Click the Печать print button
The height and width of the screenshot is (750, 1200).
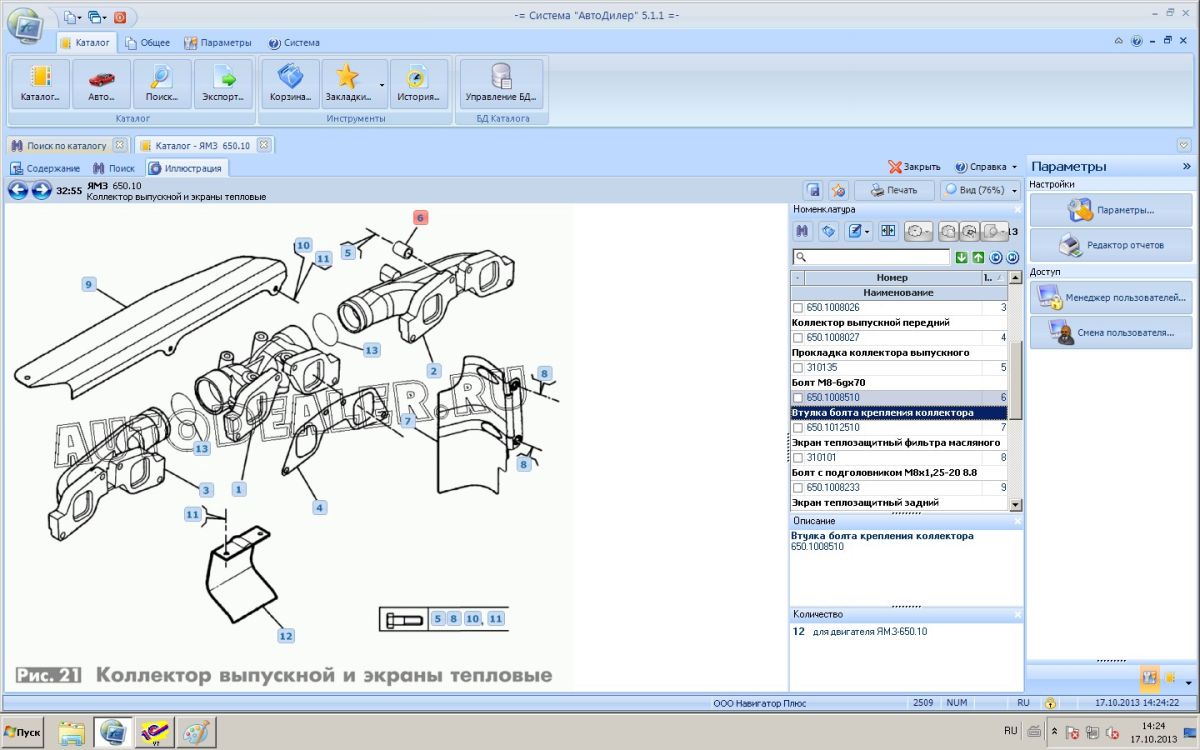[894, 190]
